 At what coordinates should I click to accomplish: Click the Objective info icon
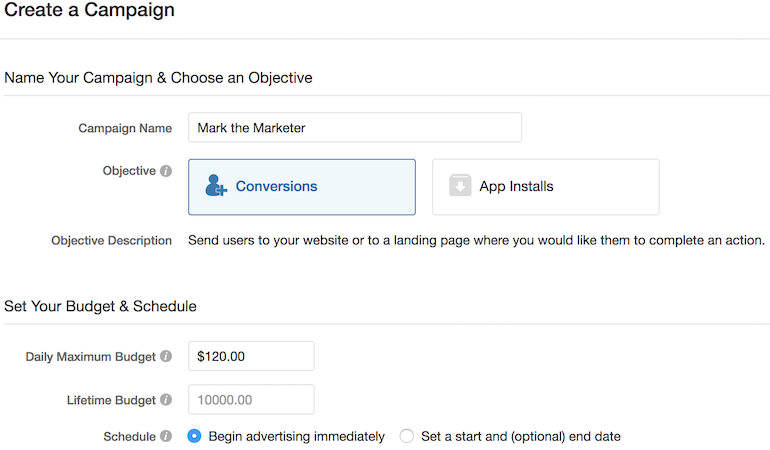pos(166,171)
